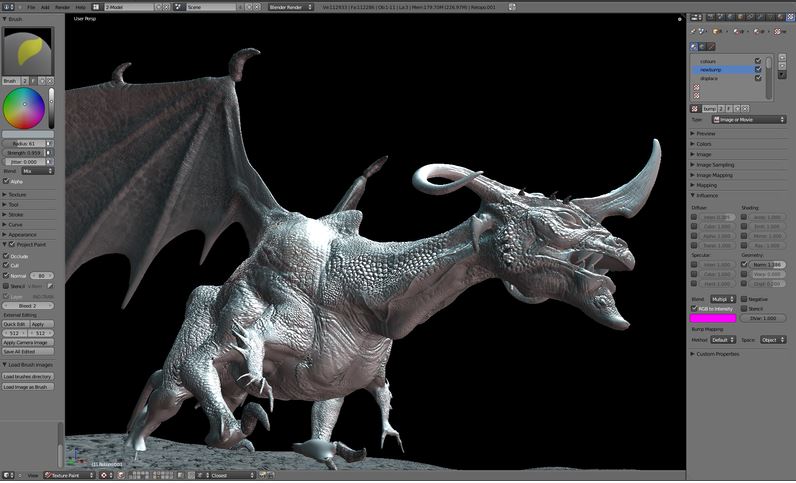The image size is (796, 483).
Task: Expand the Curve panel in tool shelf
Action: click(13, 224)
